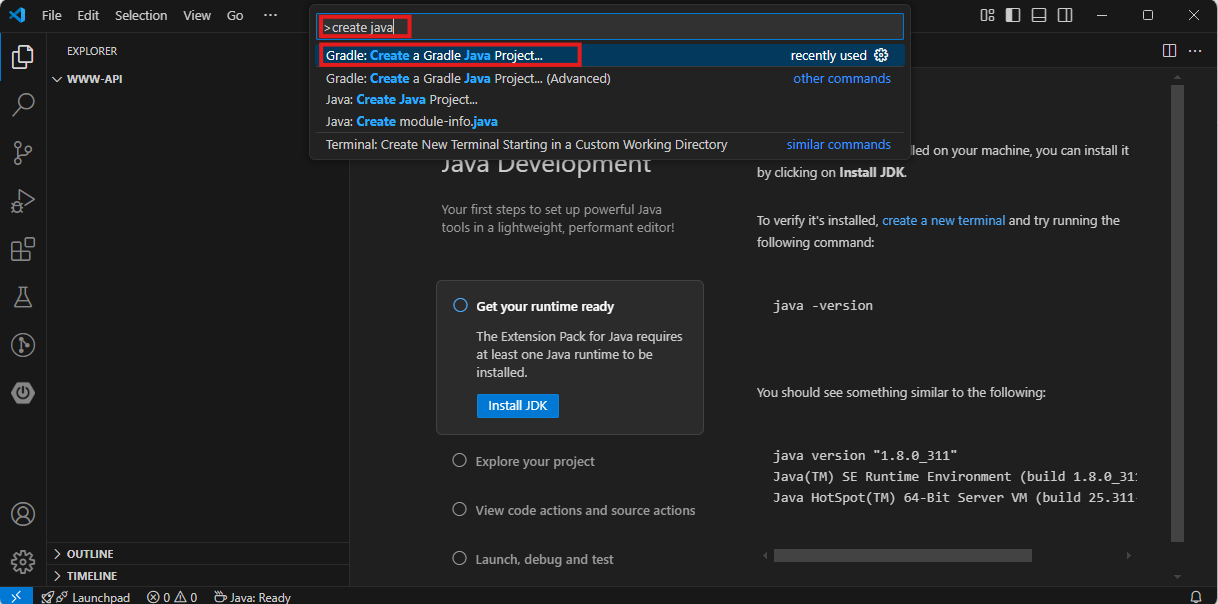Open the overflow menu ellipsis in menu bar

coord(270,15)
